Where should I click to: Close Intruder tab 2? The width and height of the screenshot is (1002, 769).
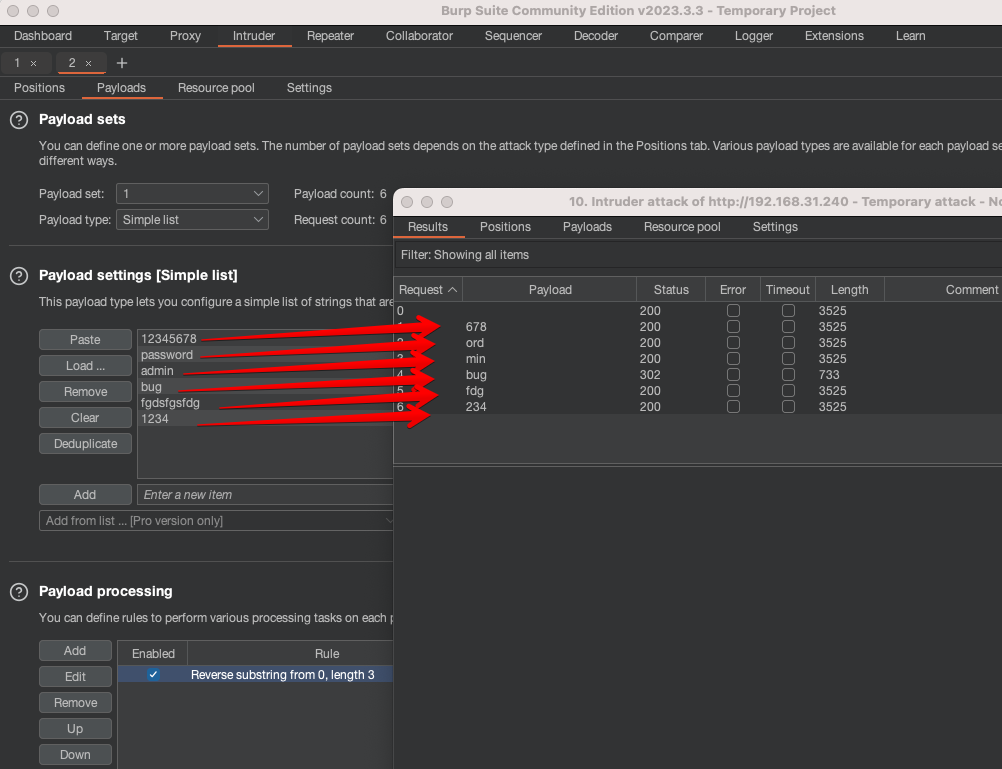[x=89, y=63]
